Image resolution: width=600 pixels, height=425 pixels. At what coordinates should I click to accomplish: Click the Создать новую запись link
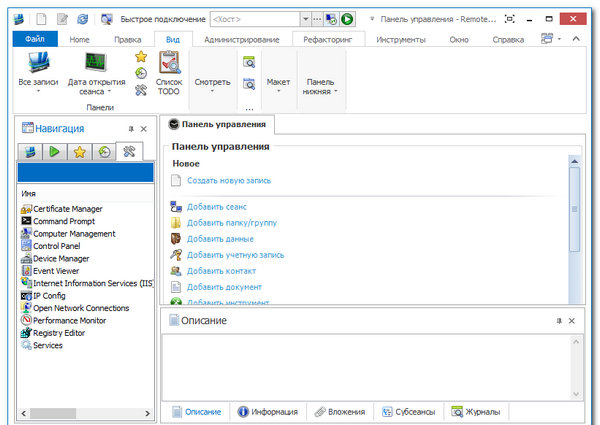pos(228,181)
